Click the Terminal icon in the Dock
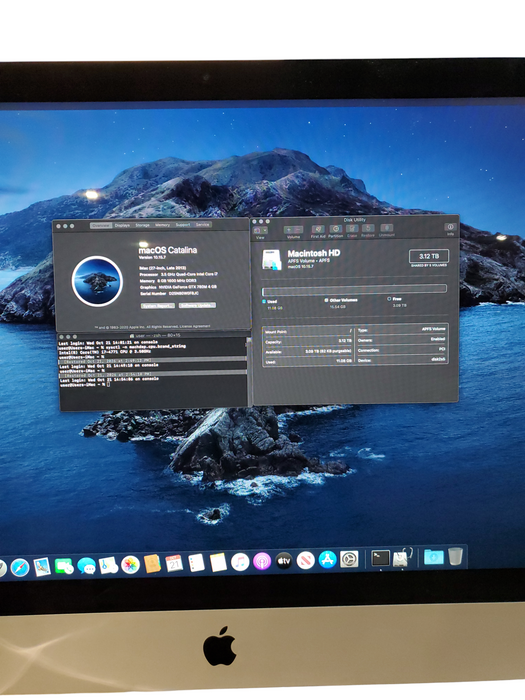Image resolution: width=525 pixels, height=700 pixels. point(380,558)
